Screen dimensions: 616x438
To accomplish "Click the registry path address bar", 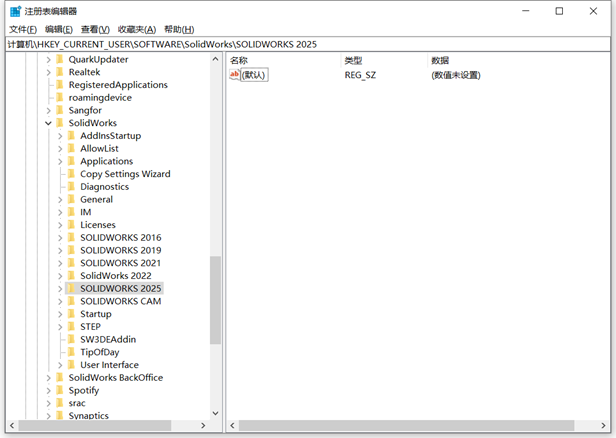I will click(300, 45).
